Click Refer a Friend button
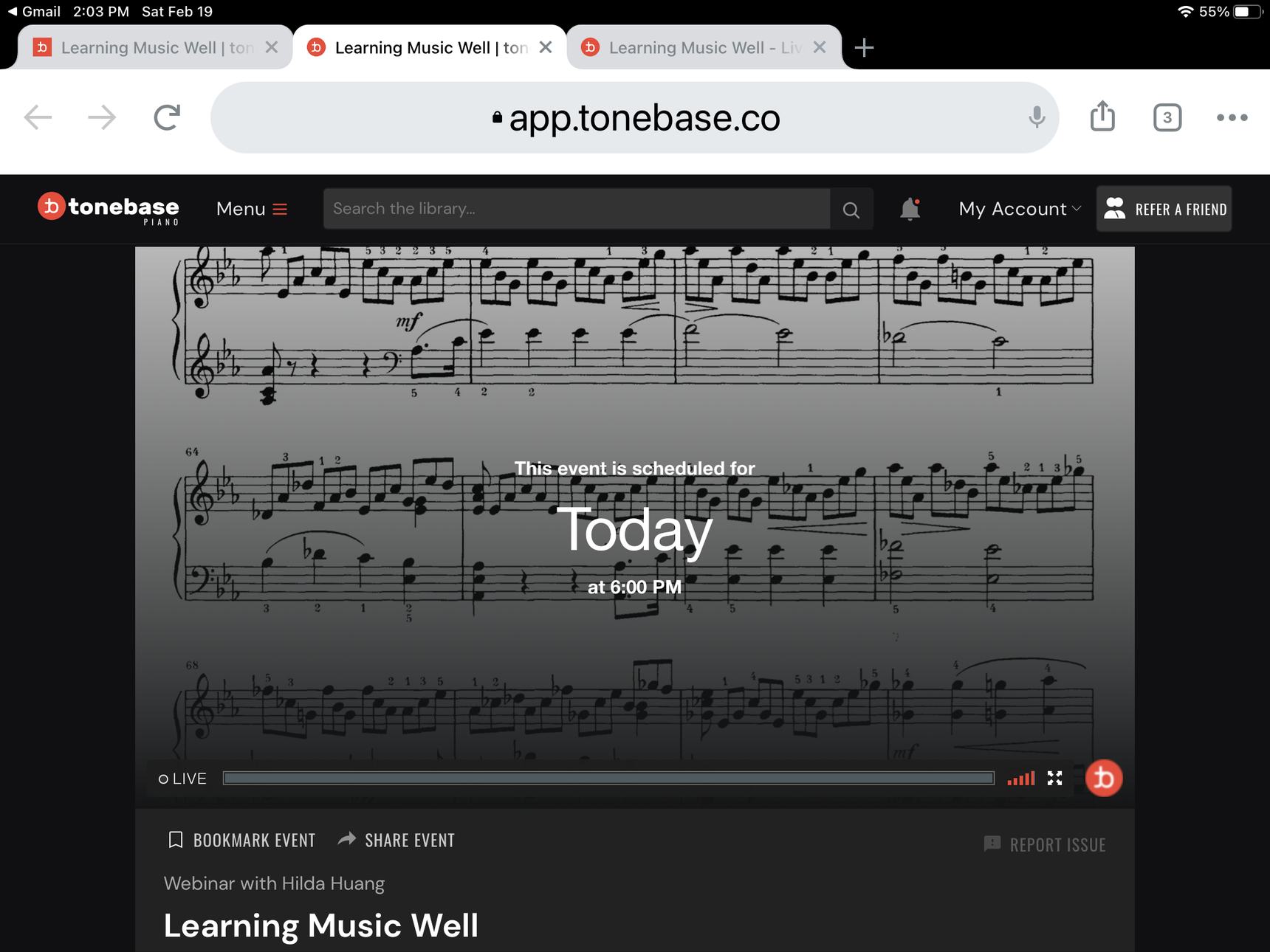This screenshot has height=952, width=1270. coord(1164,209)
